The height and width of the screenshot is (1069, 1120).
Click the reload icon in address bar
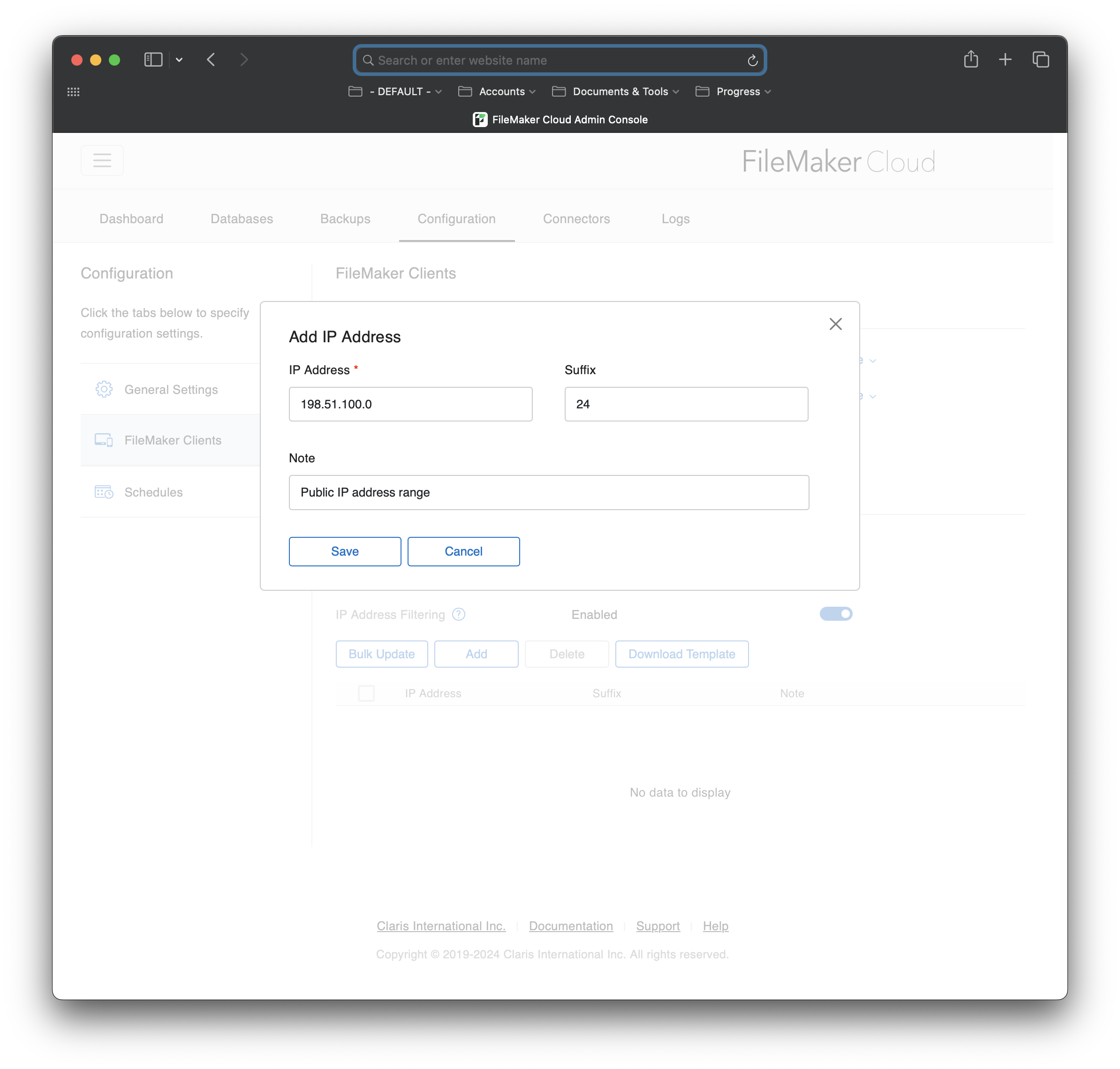pyautogui.click(x=752, y=60)
